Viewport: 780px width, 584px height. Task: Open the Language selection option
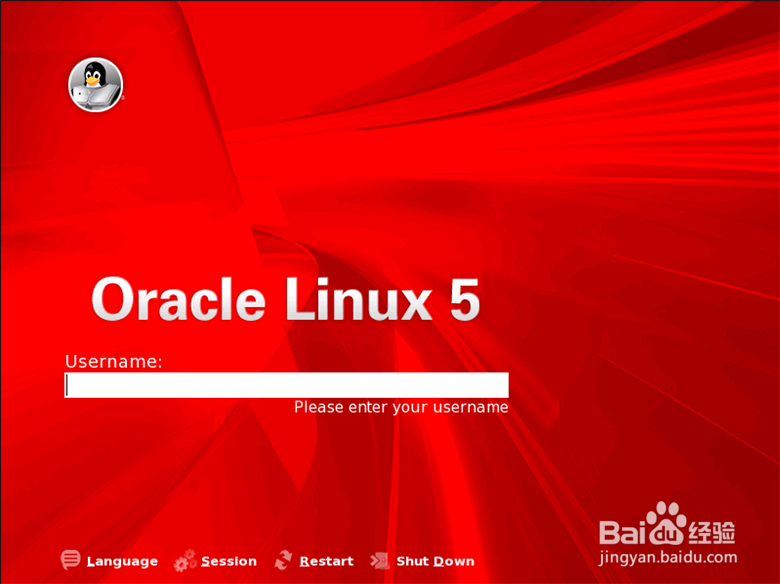pos(122,561)
